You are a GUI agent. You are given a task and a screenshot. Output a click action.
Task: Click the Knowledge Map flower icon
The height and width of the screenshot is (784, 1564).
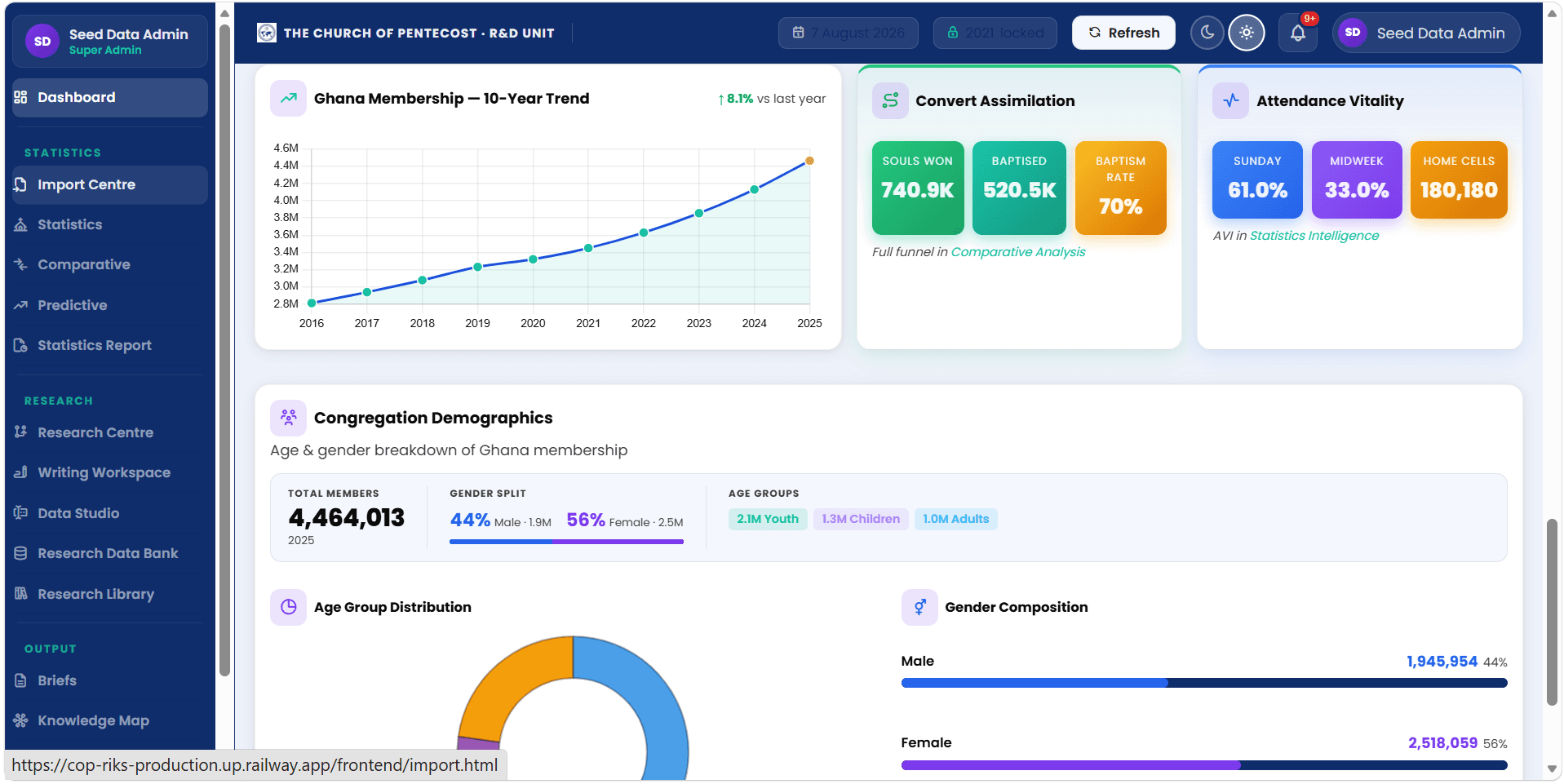[21, 721]
